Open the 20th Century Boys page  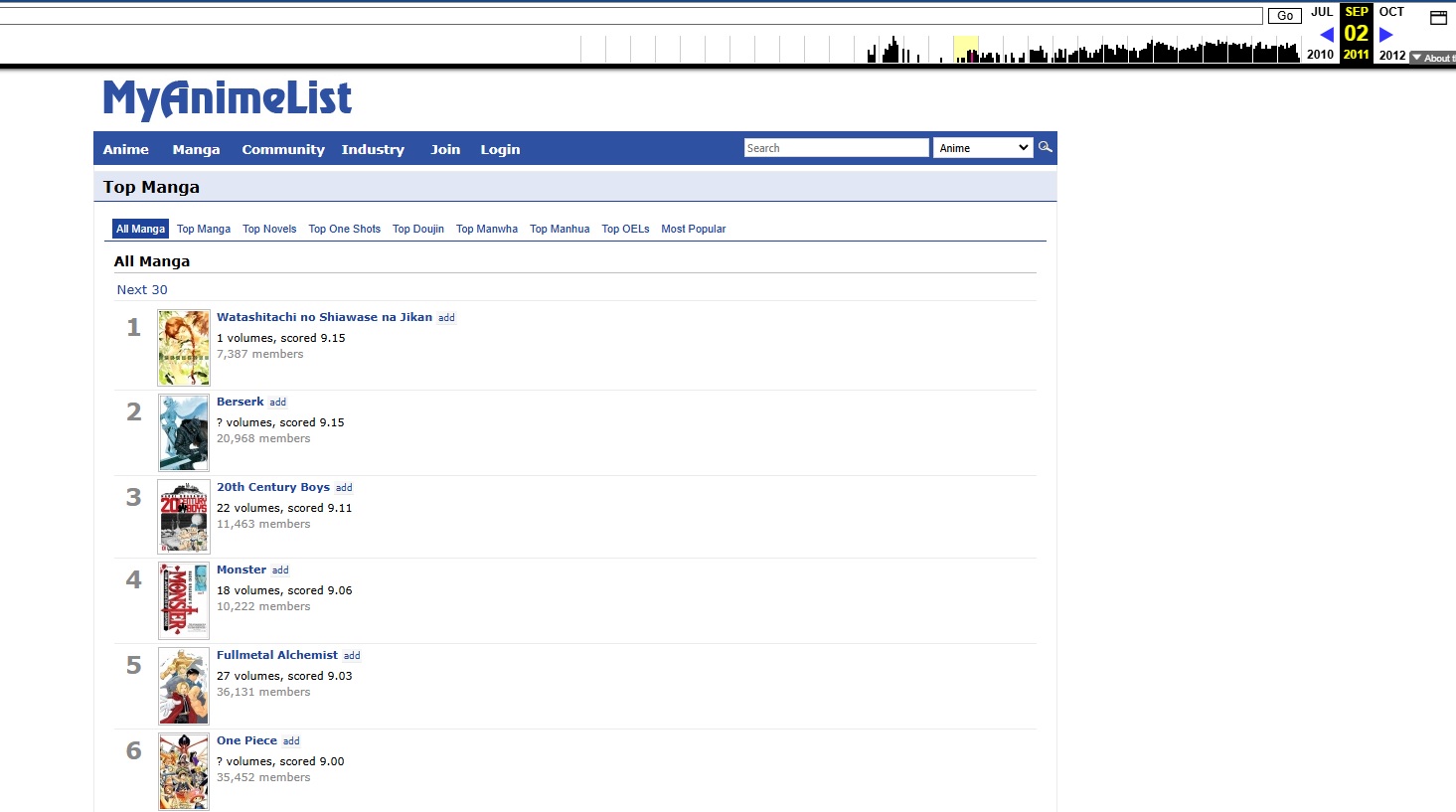(x=273, y=487)
